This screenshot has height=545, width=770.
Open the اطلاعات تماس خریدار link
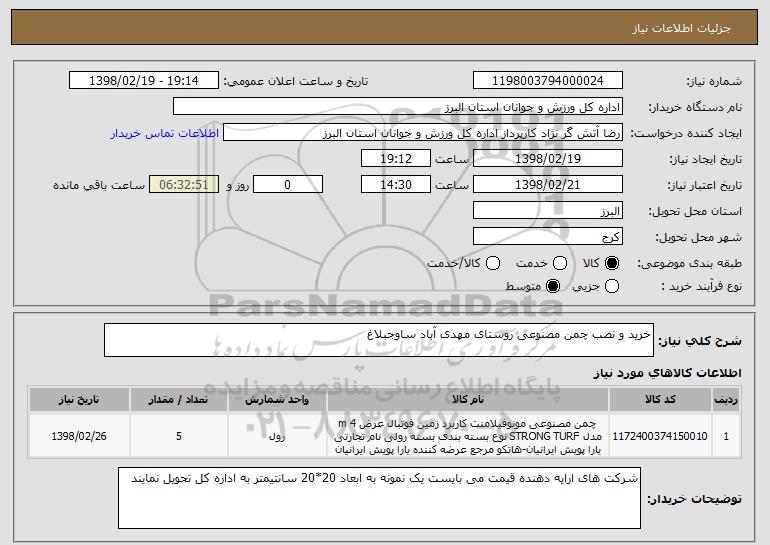tap(165, 133)
